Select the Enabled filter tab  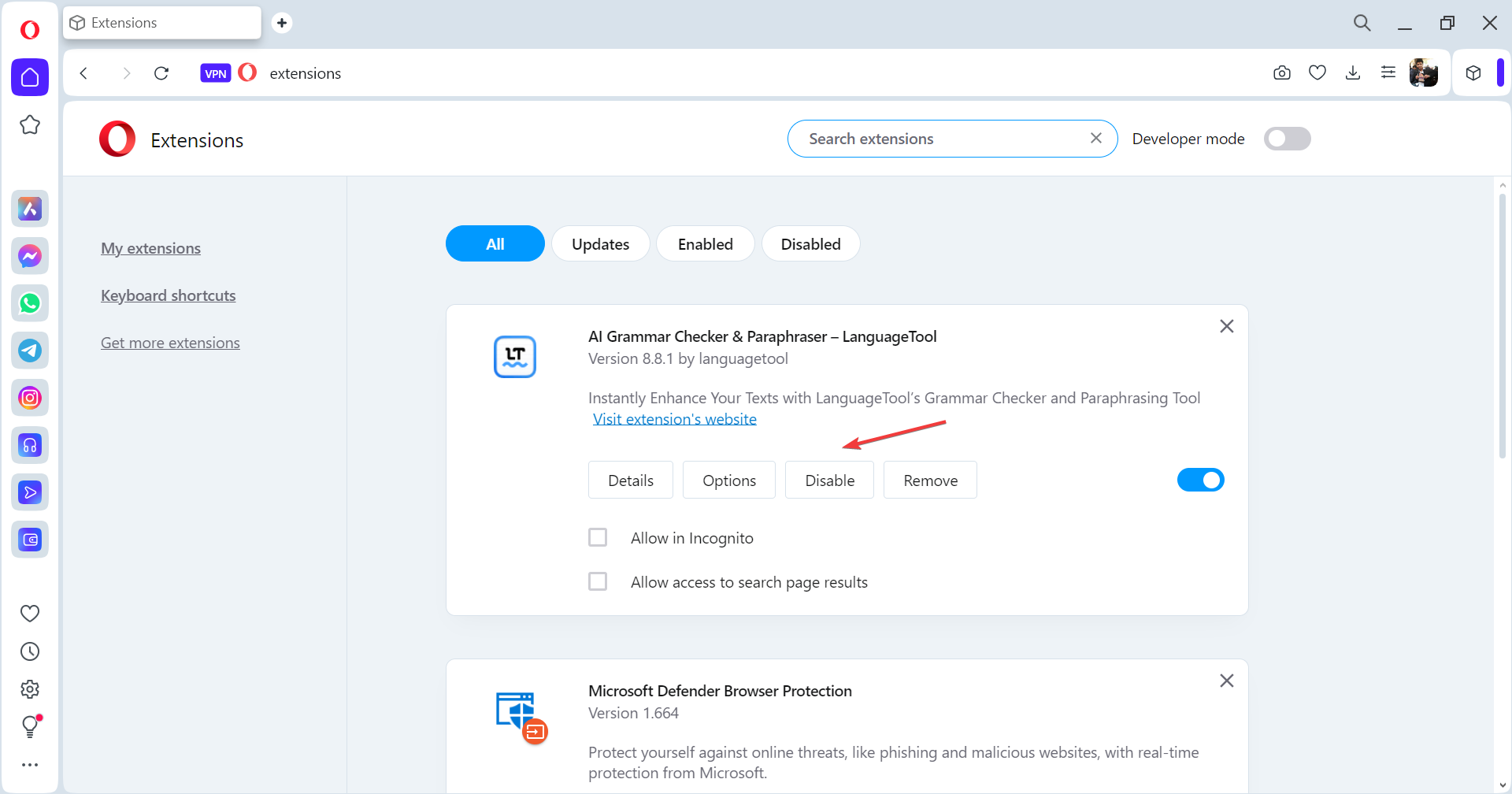(706, 243)
